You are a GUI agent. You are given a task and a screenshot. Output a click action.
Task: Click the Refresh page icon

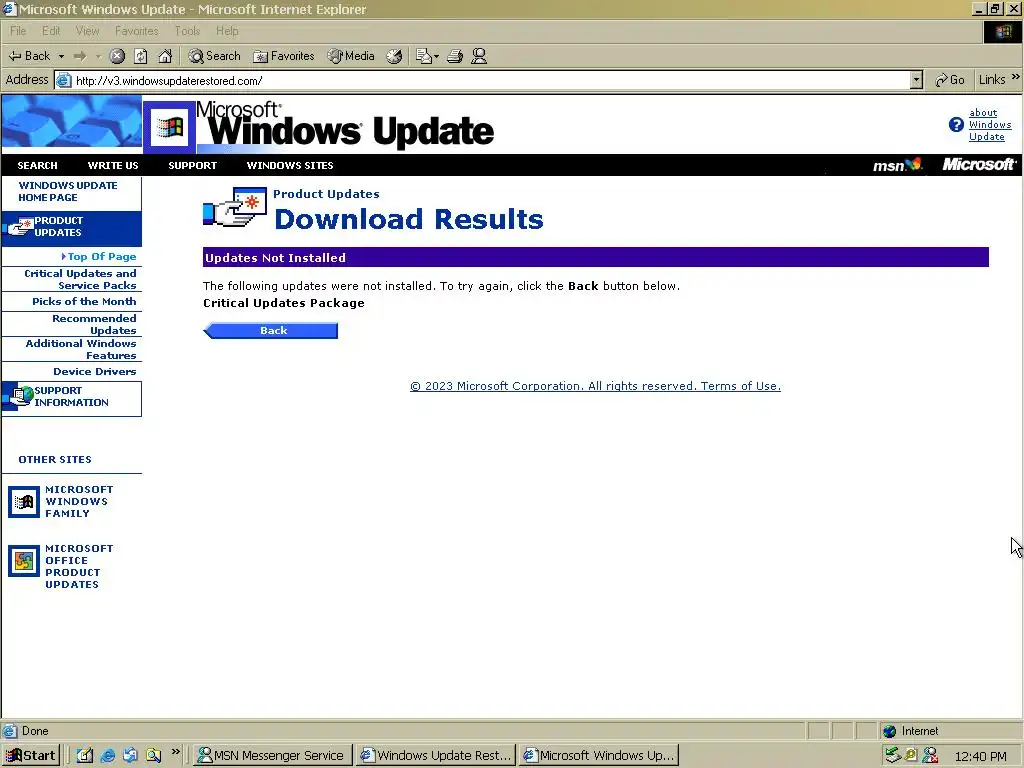coord(141,56)
